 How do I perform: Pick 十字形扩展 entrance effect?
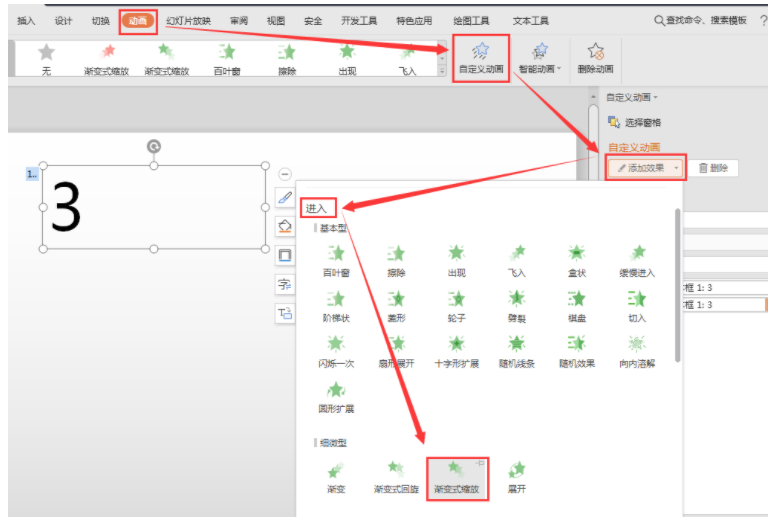tap(456, 352)
